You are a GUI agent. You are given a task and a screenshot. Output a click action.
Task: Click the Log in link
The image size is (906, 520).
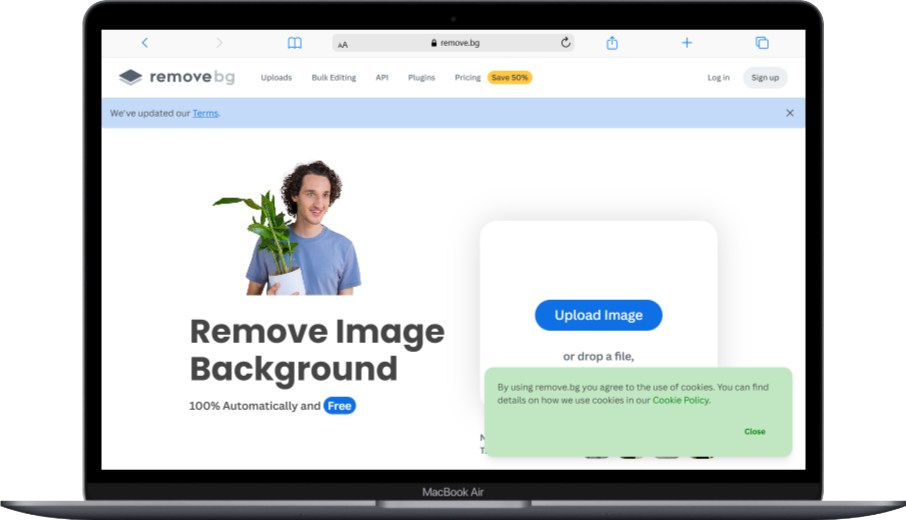[718, 77]
